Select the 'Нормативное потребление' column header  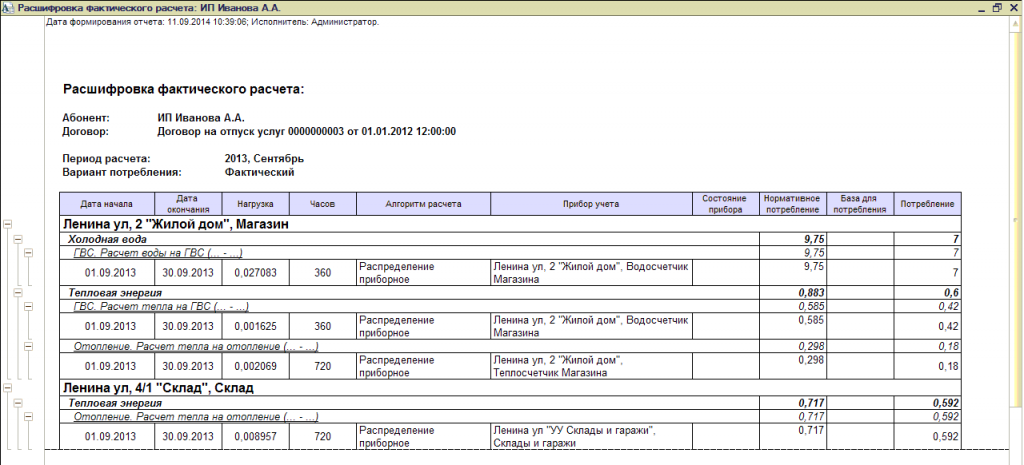tap(792, 204)
